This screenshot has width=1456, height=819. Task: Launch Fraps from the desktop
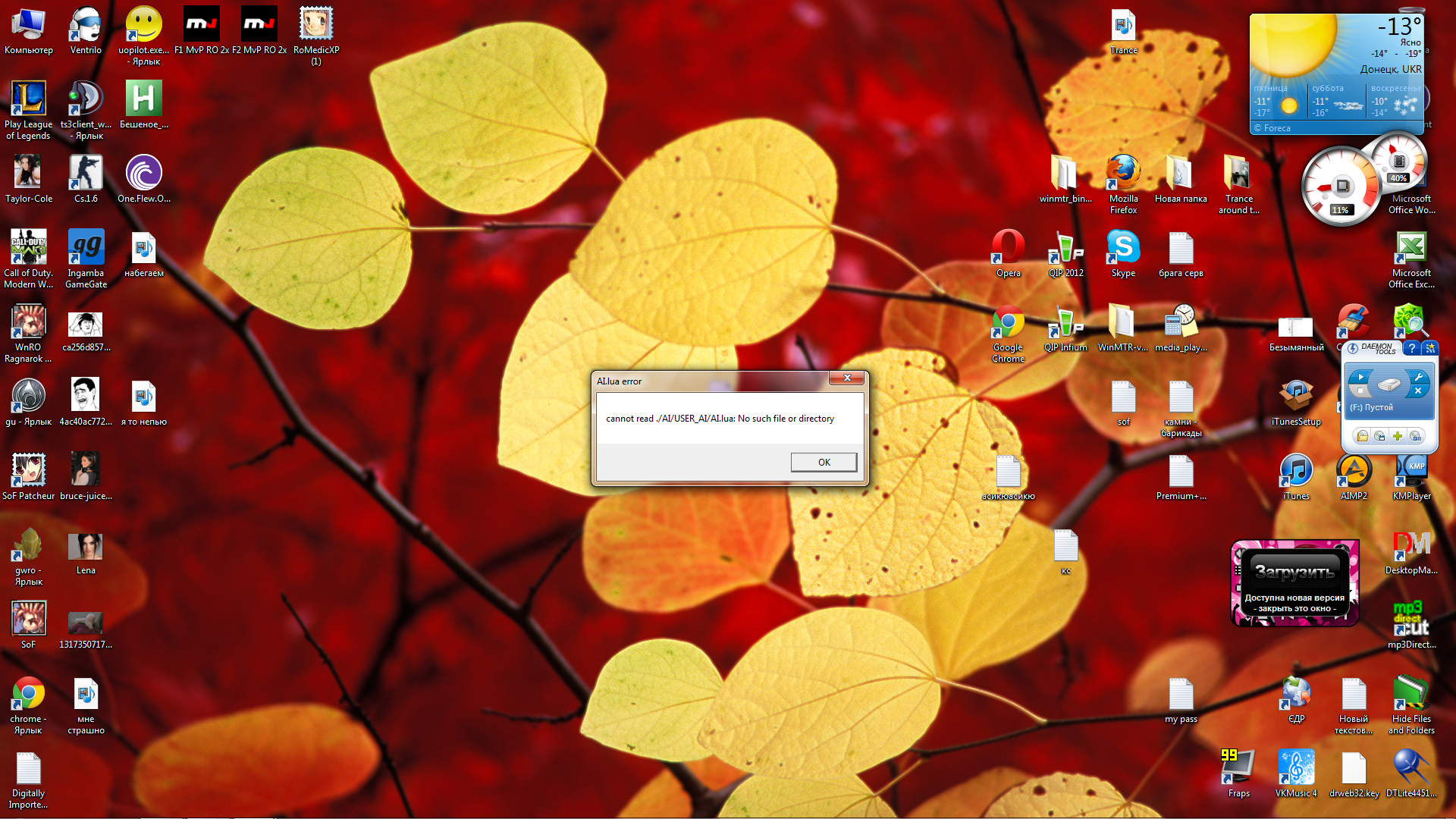pyautogui.click(x=1238, y=773)
